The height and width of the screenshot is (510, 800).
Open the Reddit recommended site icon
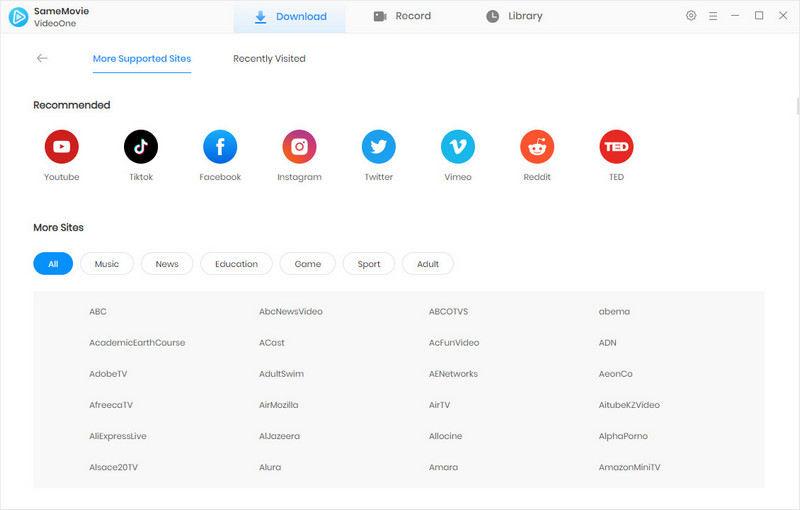point(537,147)
